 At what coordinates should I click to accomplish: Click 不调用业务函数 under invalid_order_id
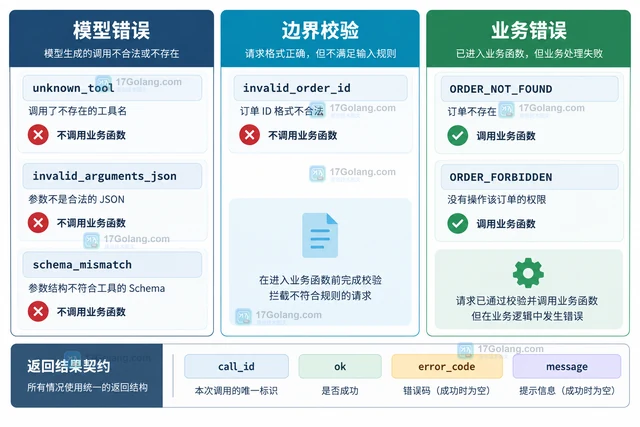tap(302, 135)
